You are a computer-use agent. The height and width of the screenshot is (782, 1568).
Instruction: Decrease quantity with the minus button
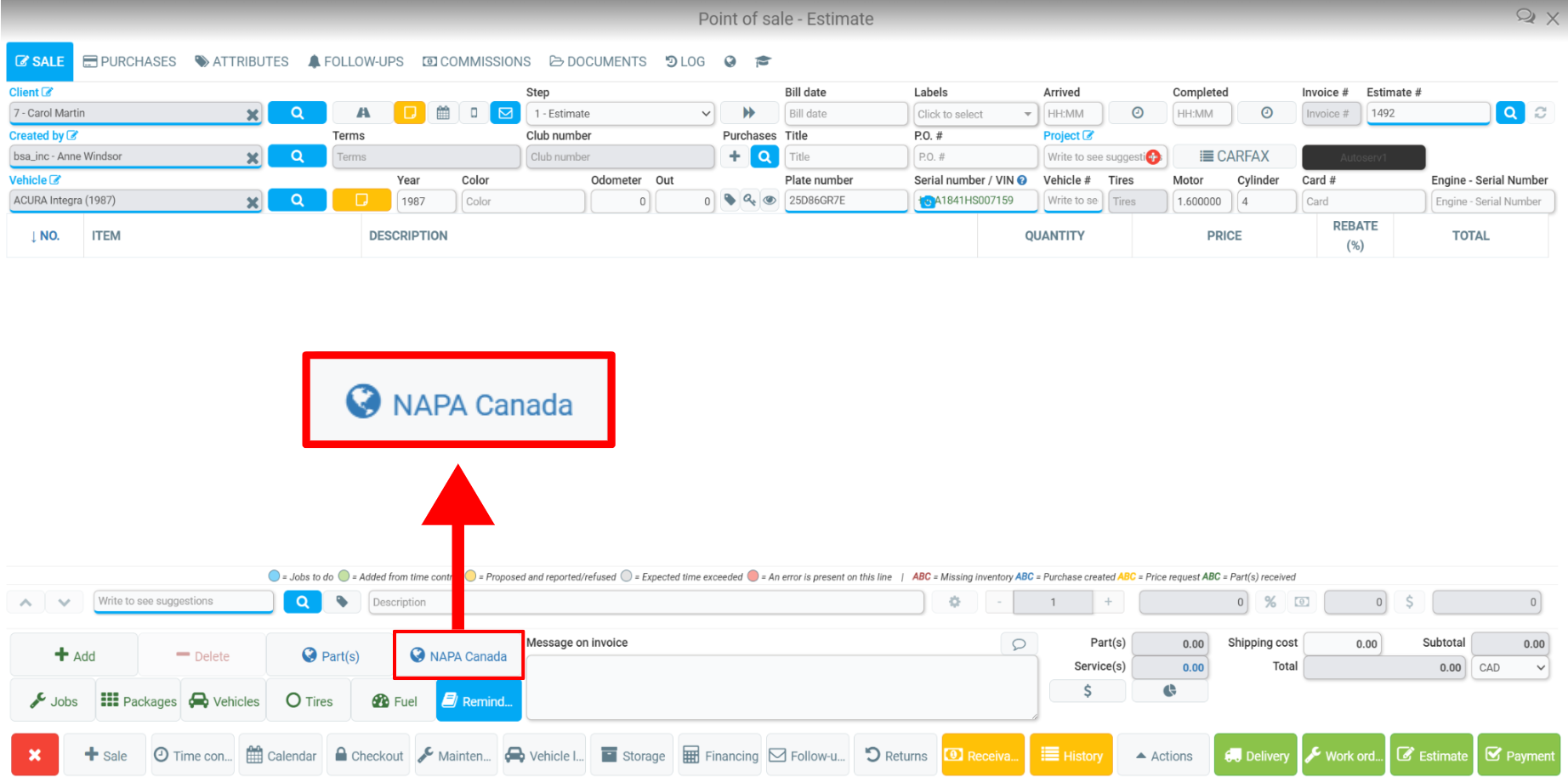pos(1000,602)
